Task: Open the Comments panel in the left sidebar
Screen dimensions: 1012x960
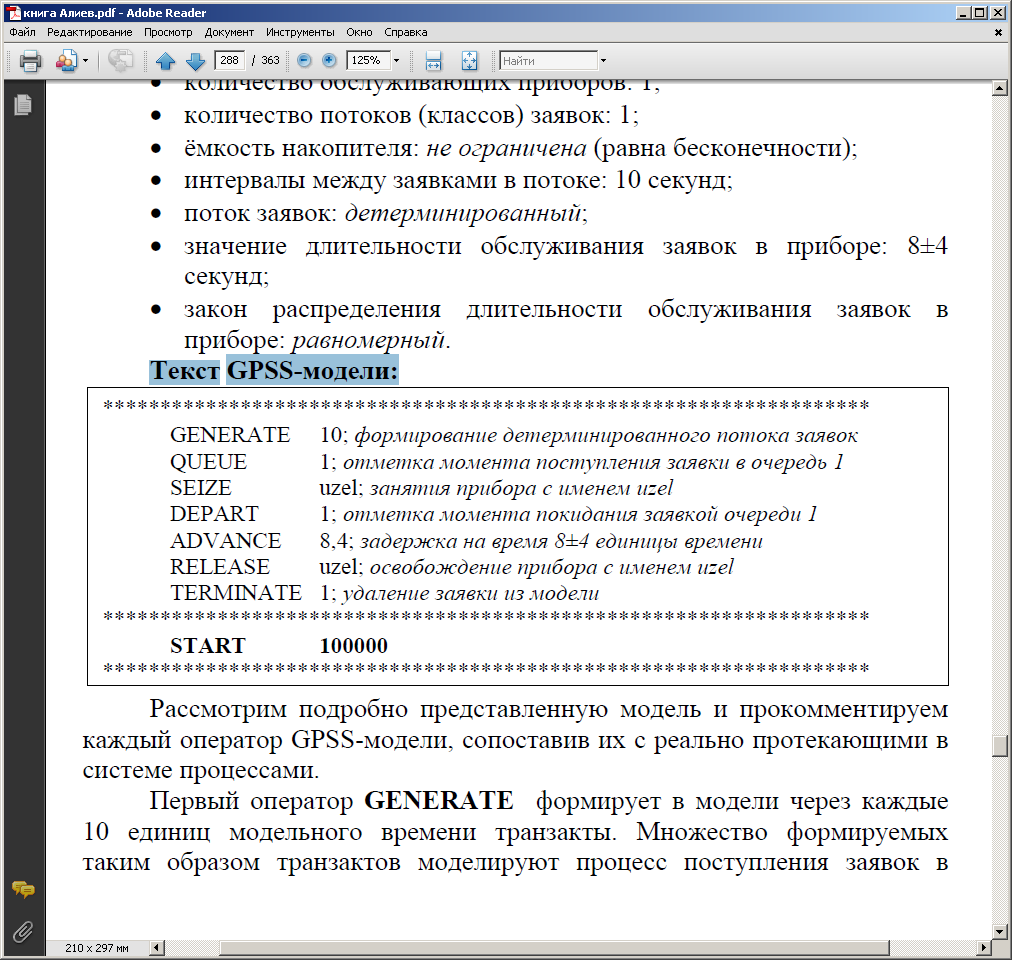Action: point(23,890)
